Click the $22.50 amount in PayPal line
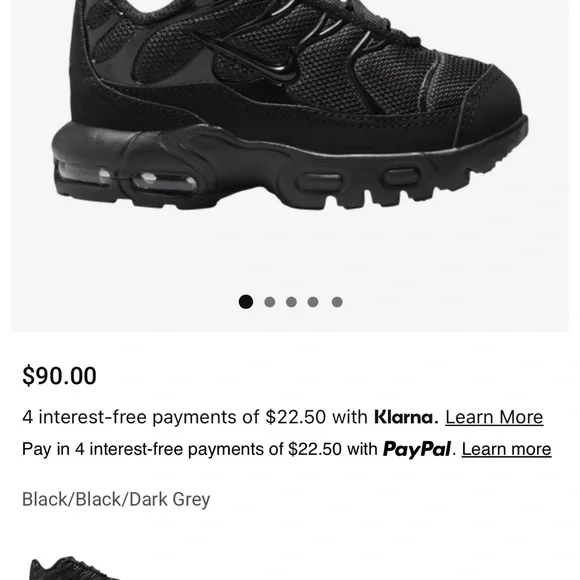Viewport: 580px width, 580px height. pyautogui.click(x=315, y=449)
